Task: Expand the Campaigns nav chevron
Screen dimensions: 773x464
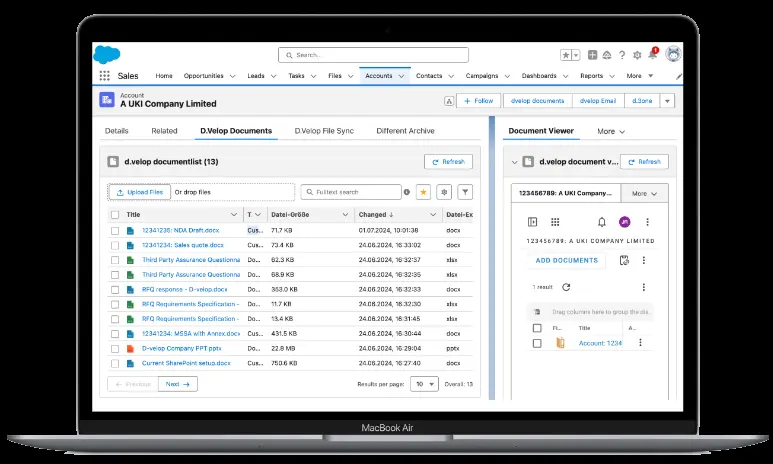Action: tap(507, 76)
